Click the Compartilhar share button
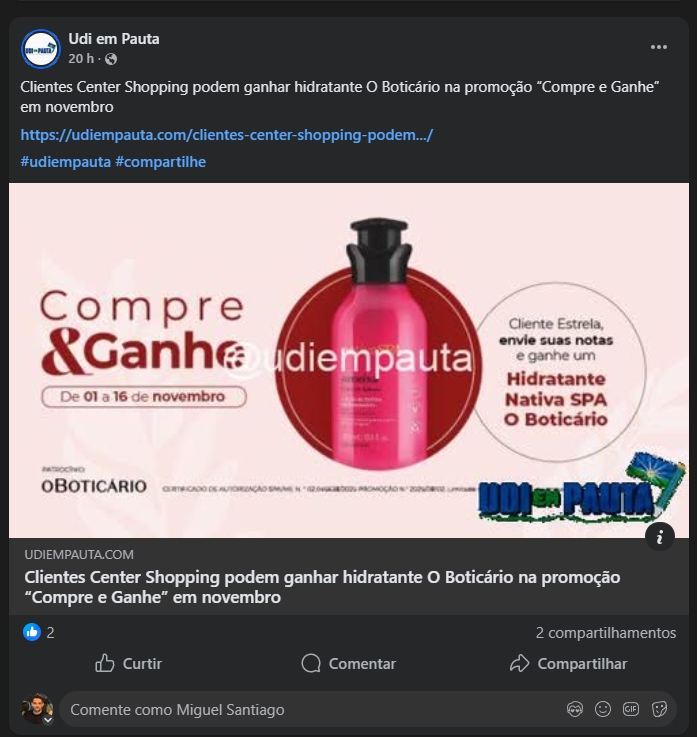 pyautogui.click(x=568, y=664)
